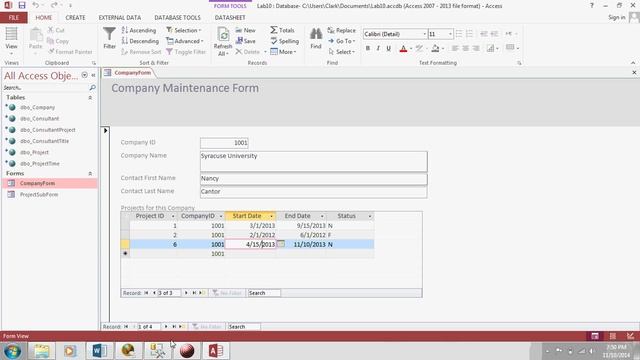
Task: Open background fill color button
Action: pyautogui.click(x=436, y=49)
